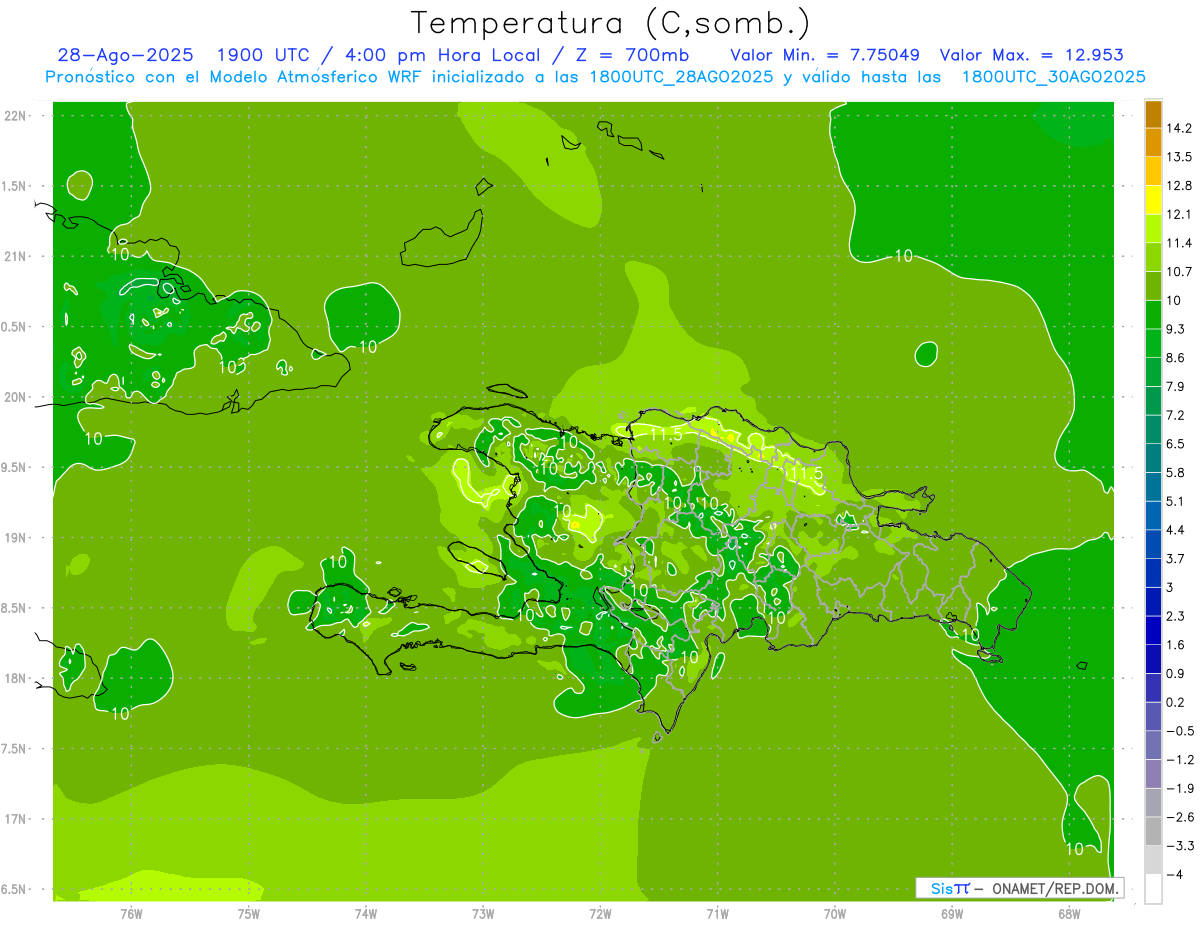
Task: Click the "Temperatura (C,somb.)" chart title
Action: click(611, 23)
